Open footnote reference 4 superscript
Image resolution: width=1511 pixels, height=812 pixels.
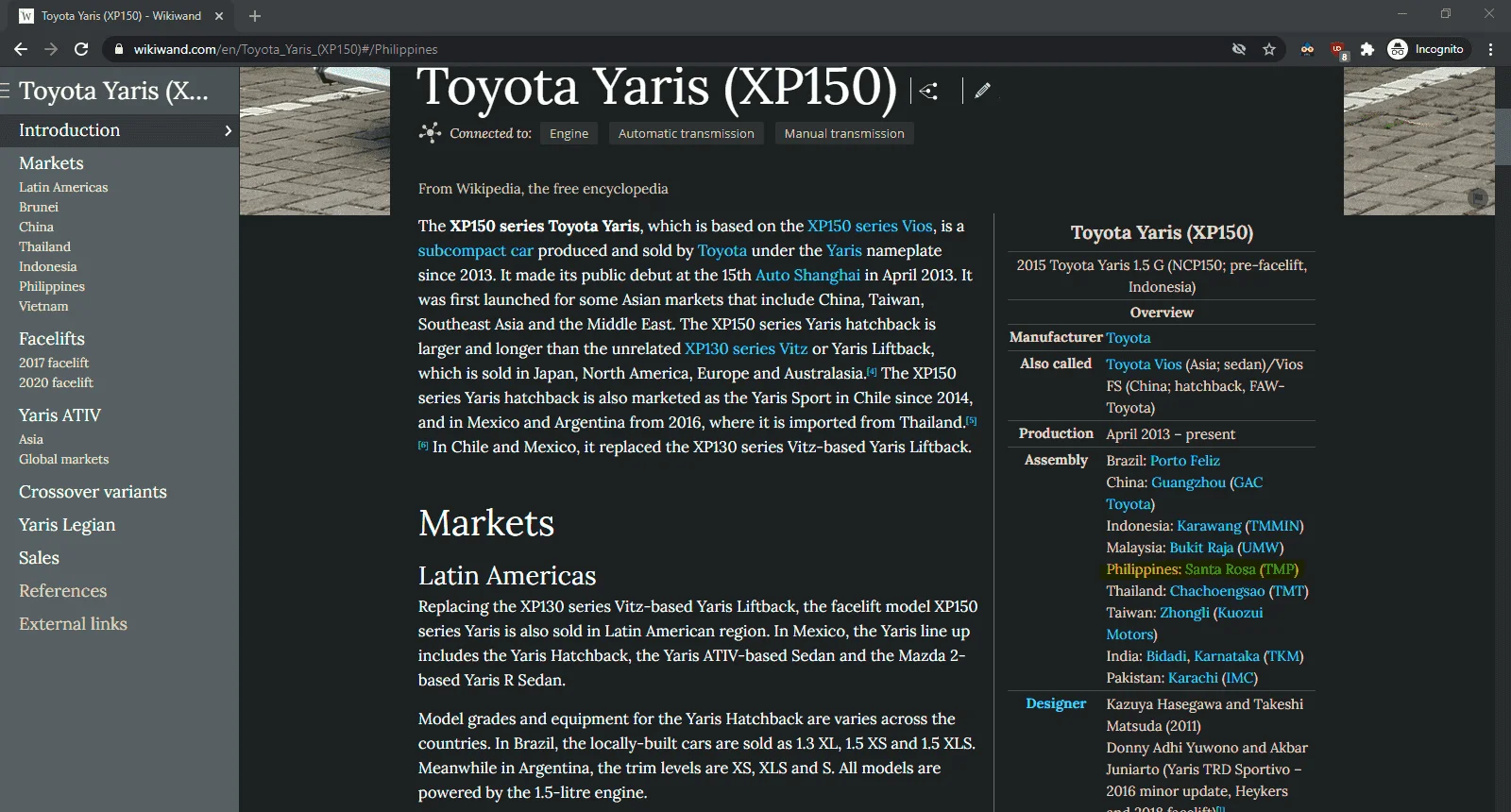pyautogui.click(x=872, y=371)
